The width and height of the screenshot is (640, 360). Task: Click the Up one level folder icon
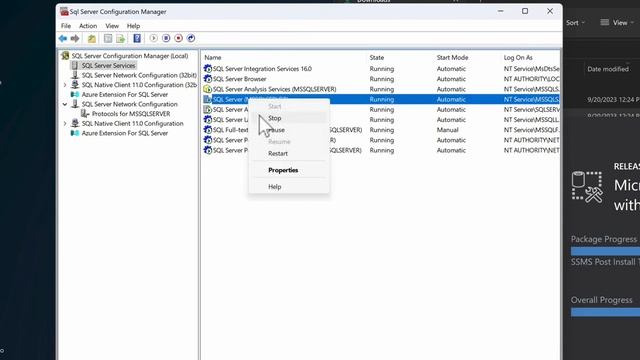(x=92, y=38)
